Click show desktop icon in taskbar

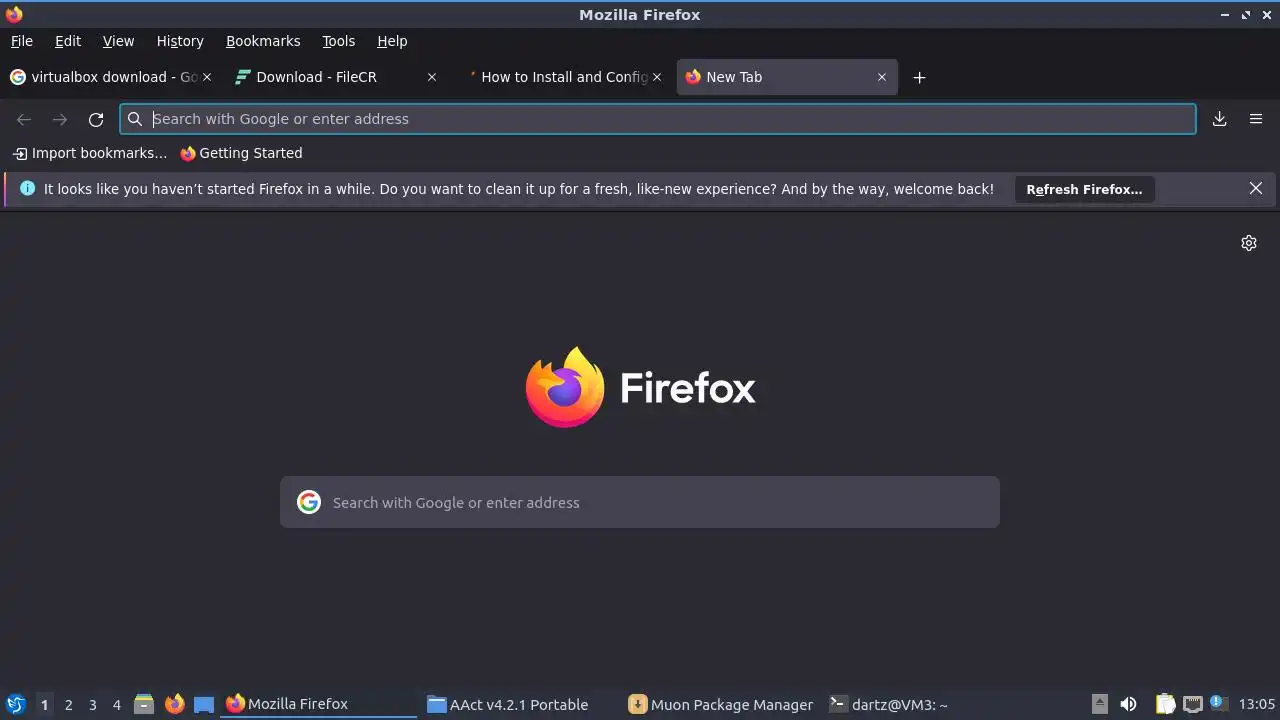point(204,704)
